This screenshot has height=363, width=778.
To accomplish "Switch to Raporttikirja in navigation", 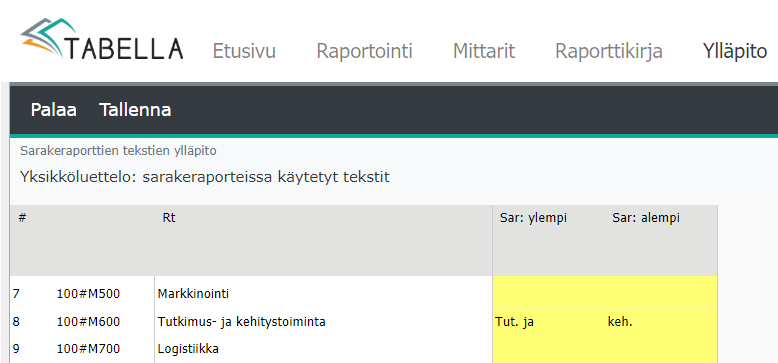I will [609, 52].
